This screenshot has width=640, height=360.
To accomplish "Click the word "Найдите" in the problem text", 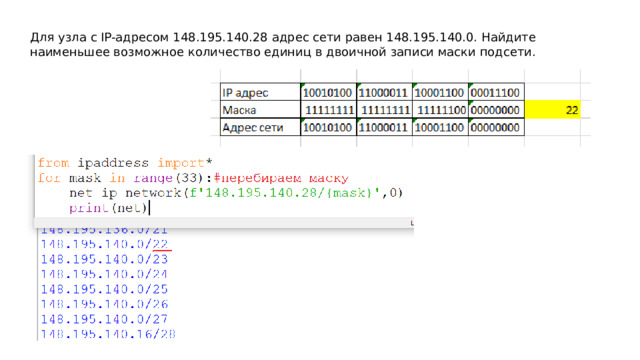I will tap(509, 37).
